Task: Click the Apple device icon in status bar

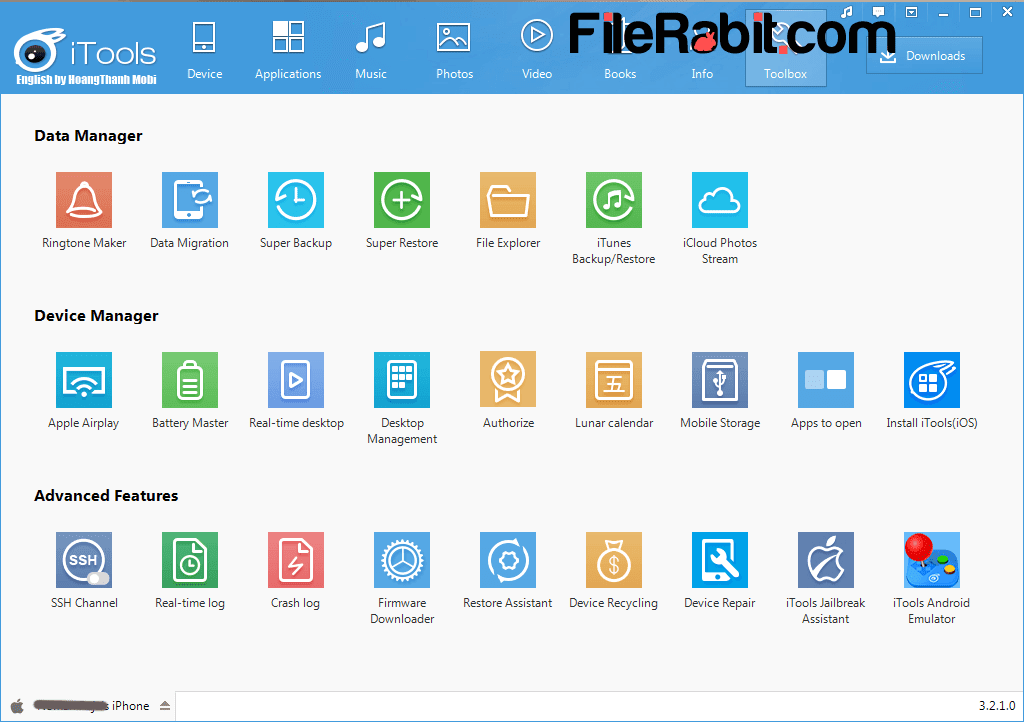Action: click(18, 706)
